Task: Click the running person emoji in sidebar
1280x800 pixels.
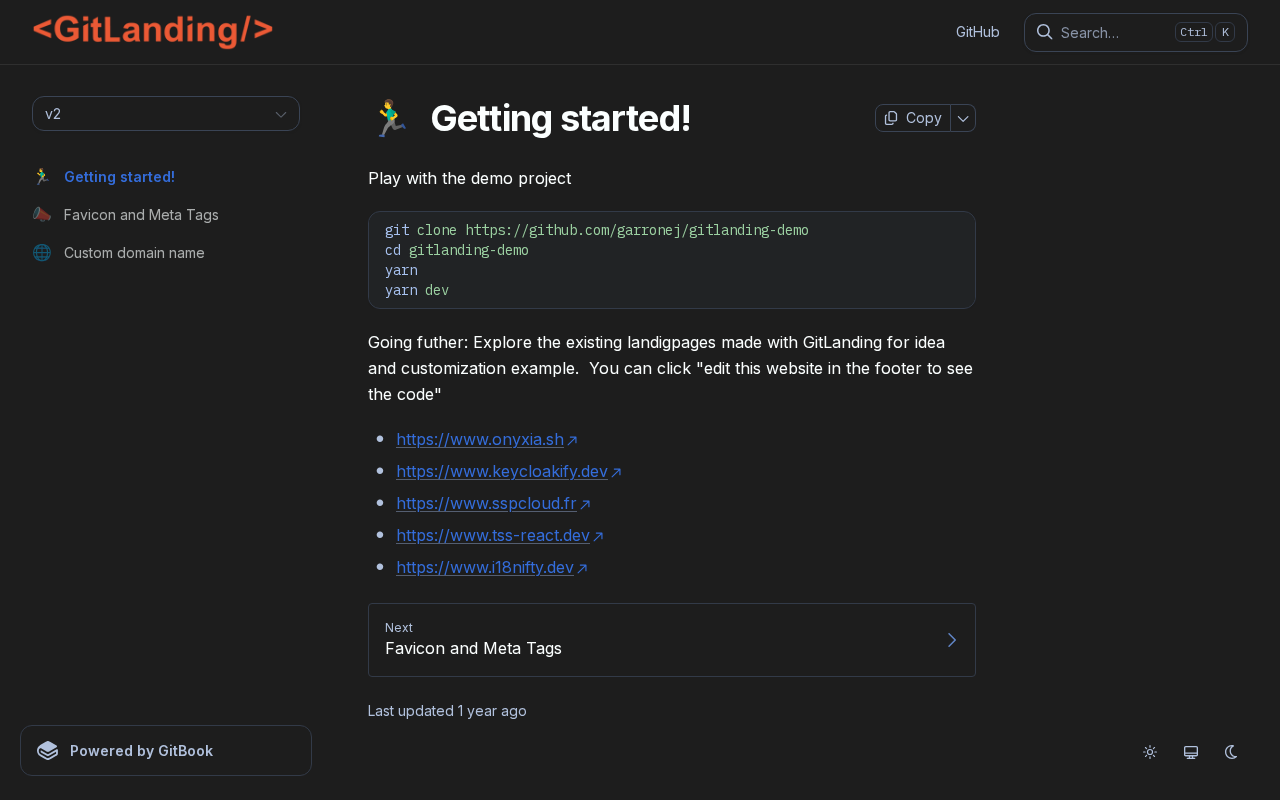Action: tap(42, 177)
